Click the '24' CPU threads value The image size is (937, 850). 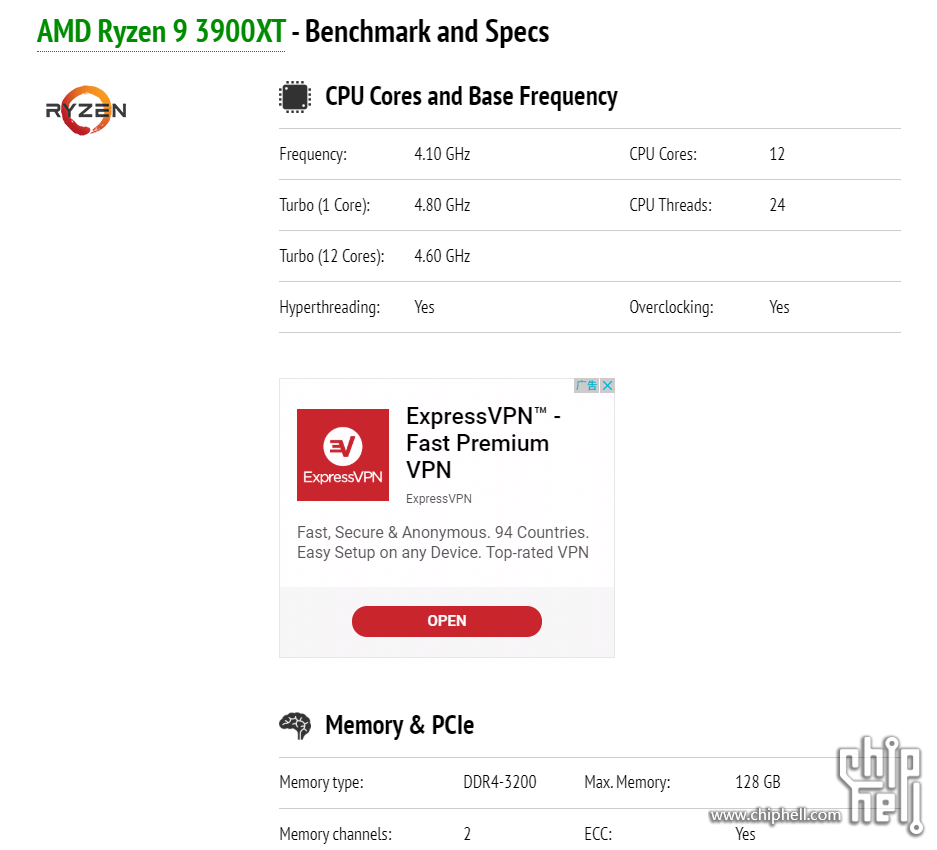click(x=777, y=205)
